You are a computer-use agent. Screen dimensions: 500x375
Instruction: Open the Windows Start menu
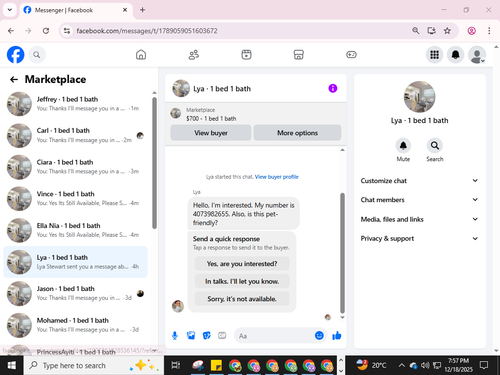(x=12, y=365)
